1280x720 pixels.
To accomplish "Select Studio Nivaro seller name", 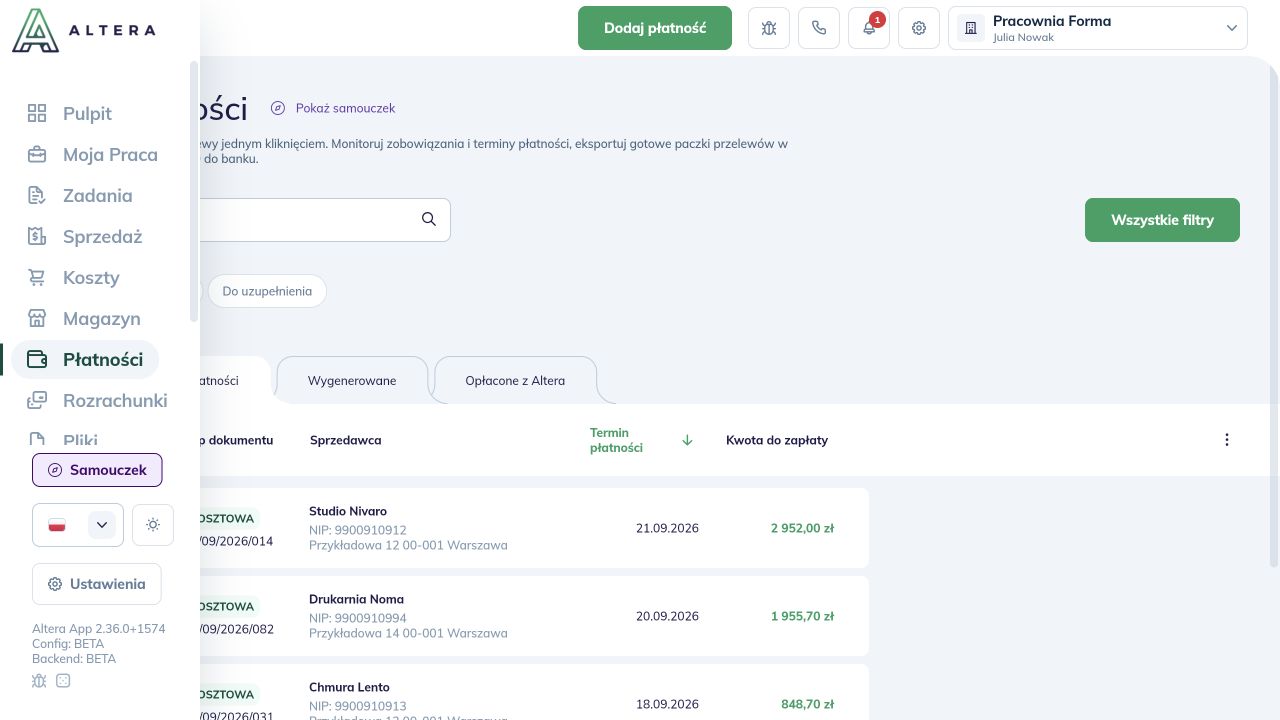I will [x=348, y=511].
